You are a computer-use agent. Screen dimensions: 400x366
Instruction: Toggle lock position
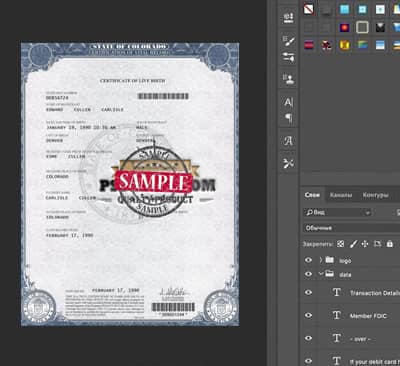tap(365, 244)
